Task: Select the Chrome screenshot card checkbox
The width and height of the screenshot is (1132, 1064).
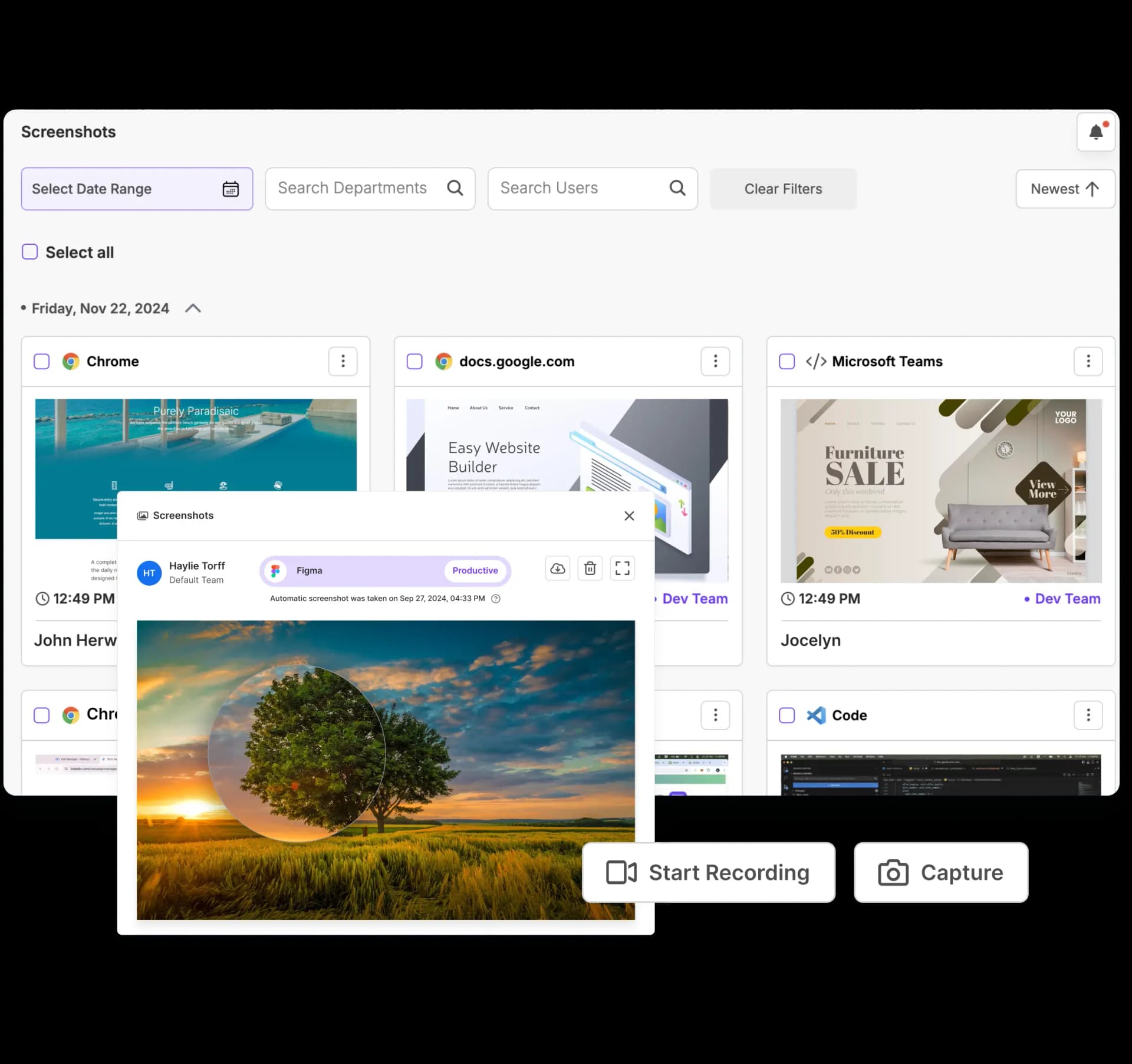Action: pyautogui.click(x=42, y=361)
